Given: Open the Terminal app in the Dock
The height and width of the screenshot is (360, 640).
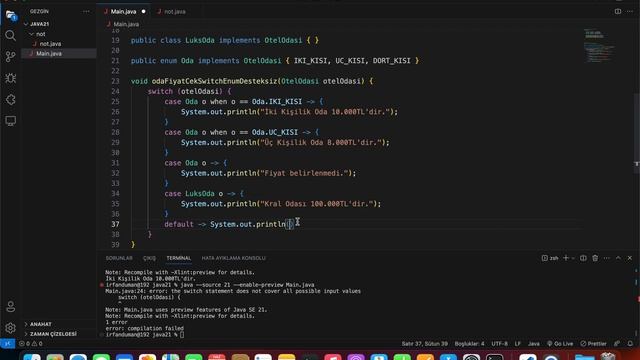Looking at the screenshot, I should (494, 358).
